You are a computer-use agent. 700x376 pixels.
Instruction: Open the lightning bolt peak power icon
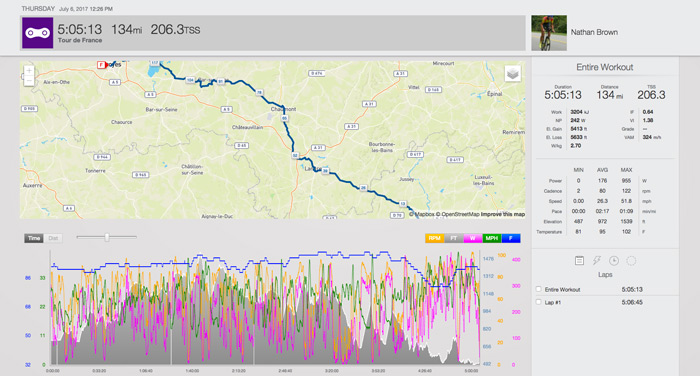pos(596,261)
